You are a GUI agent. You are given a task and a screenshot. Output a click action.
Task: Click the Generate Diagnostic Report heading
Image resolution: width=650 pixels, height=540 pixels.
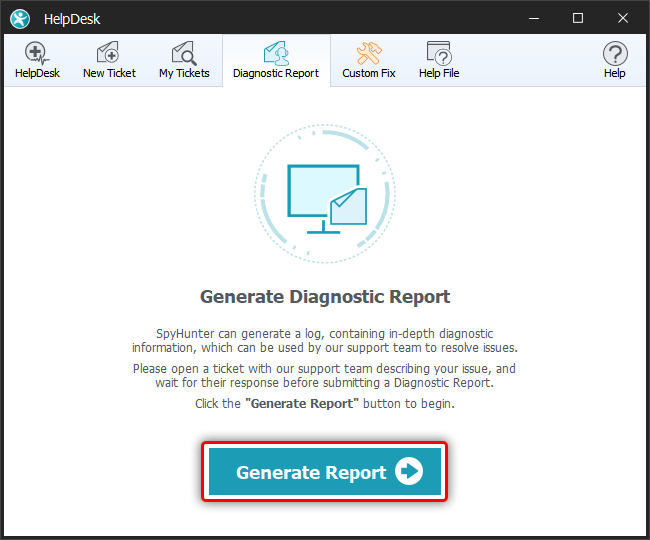tap(325, 297)
